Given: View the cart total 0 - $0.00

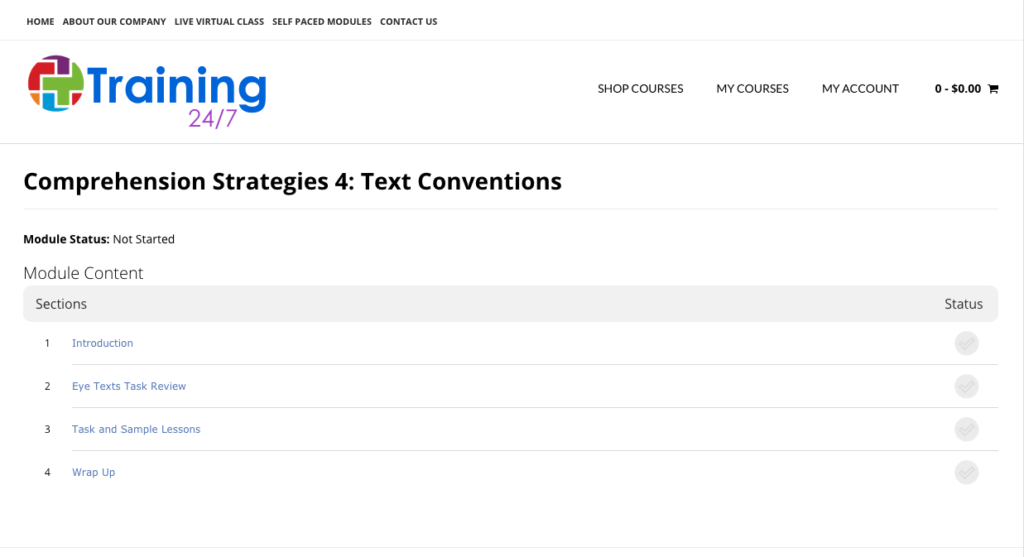Looking at the screenshot, I should coord(958,89).
